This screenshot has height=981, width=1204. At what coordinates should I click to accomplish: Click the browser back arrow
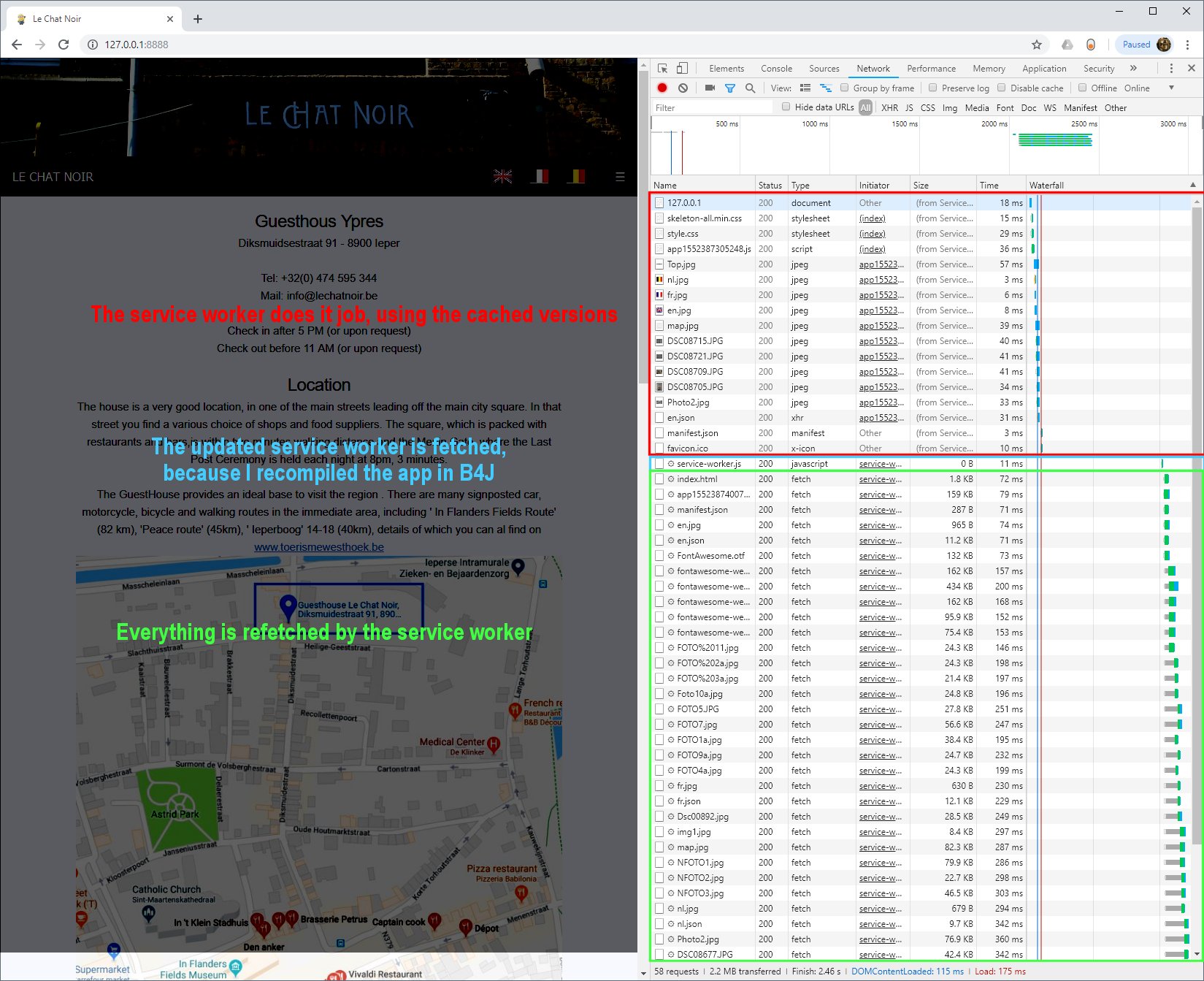(17, 45)
